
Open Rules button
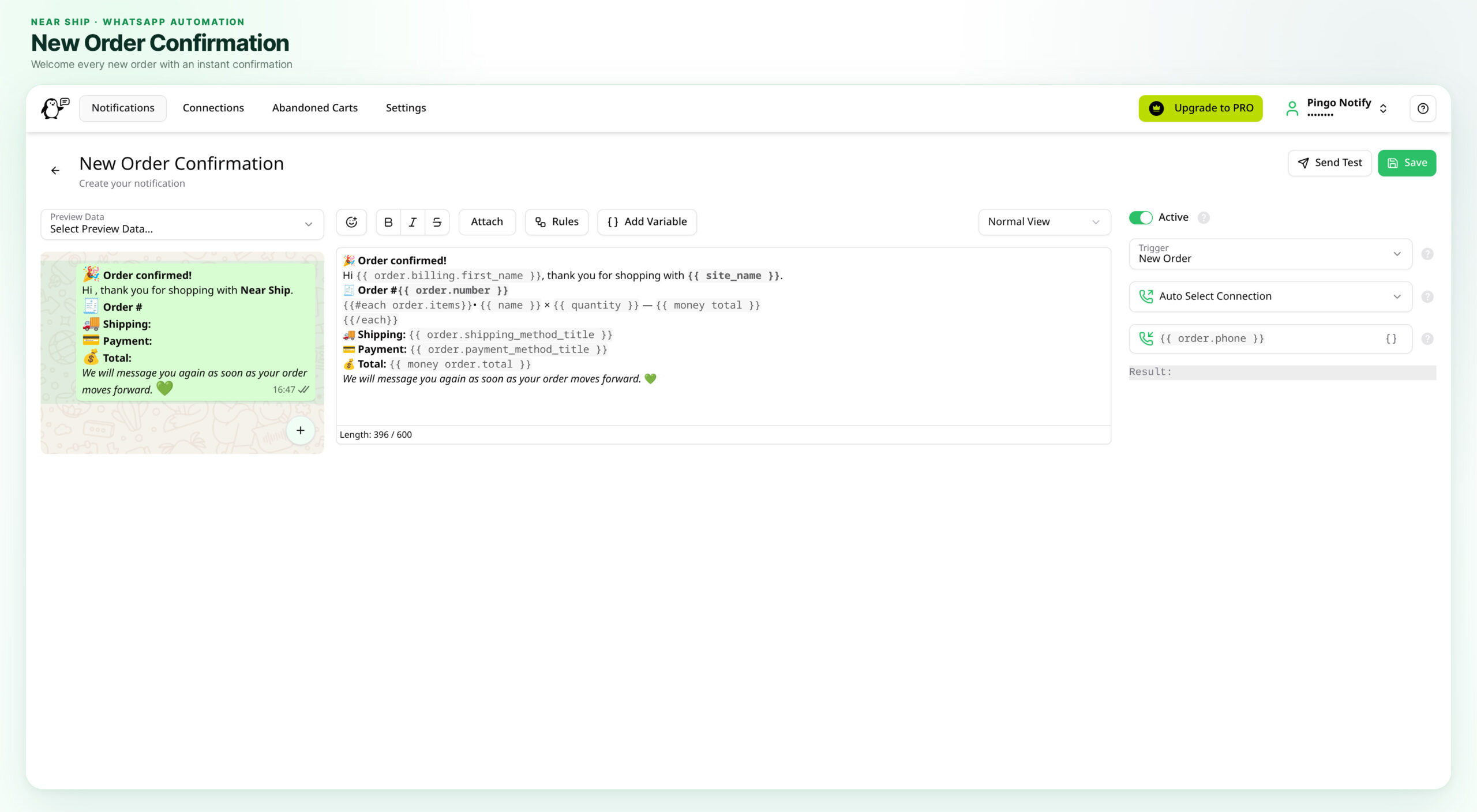(x=557, y=222)
